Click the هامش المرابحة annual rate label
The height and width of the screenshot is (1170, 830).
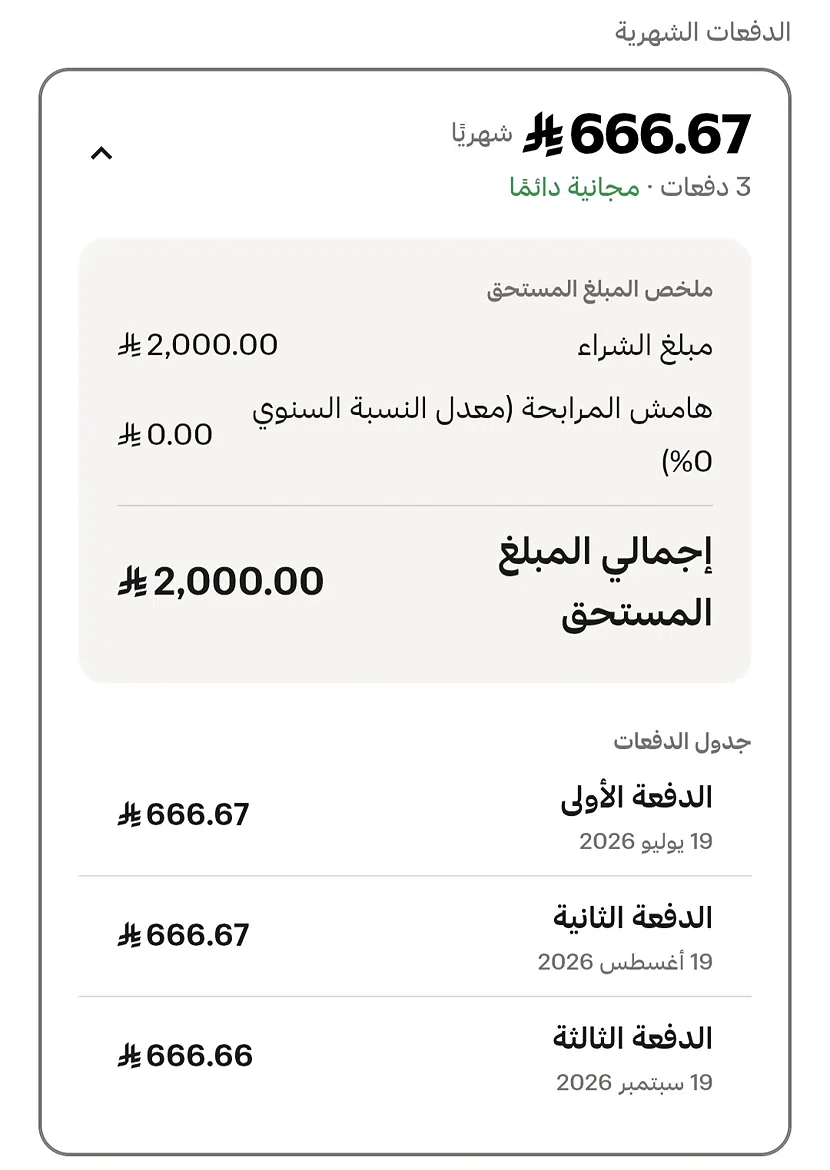click(482, 434)
